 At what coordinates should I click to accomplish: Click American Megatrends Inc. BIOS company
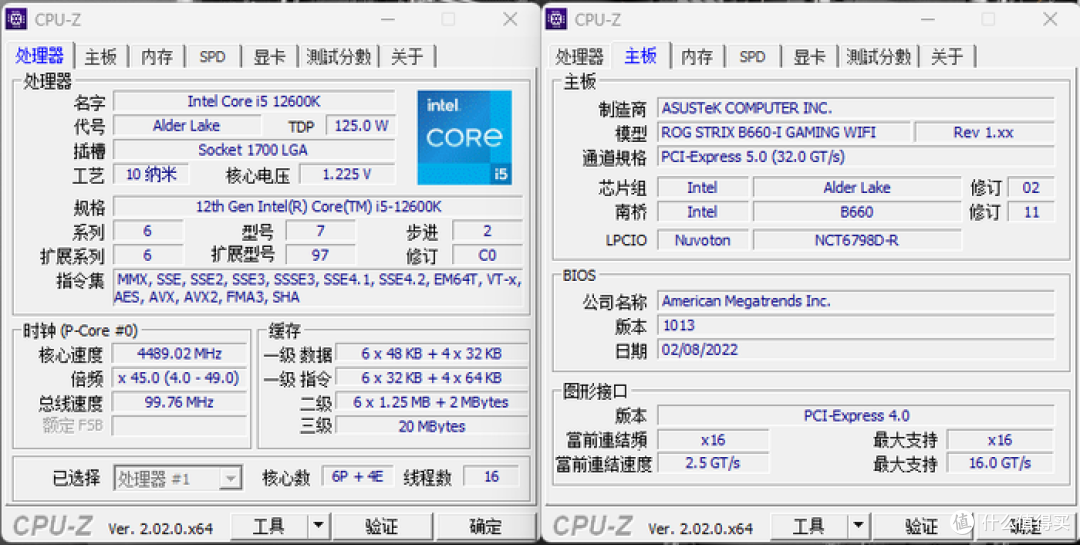[855, 301]
